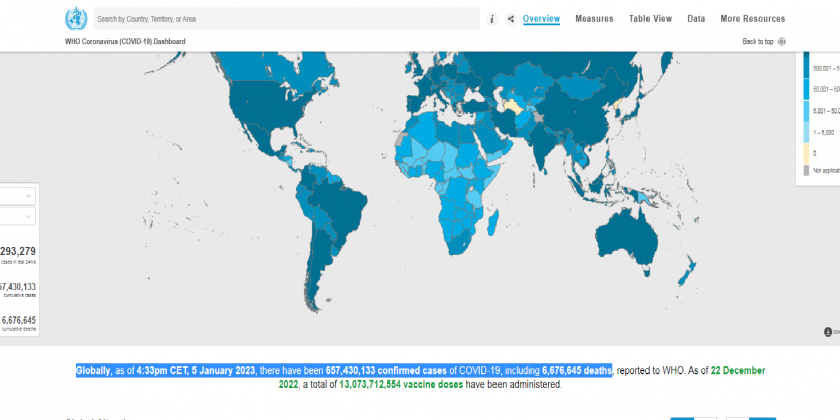Click the download icon at map corner

point(828,332)
